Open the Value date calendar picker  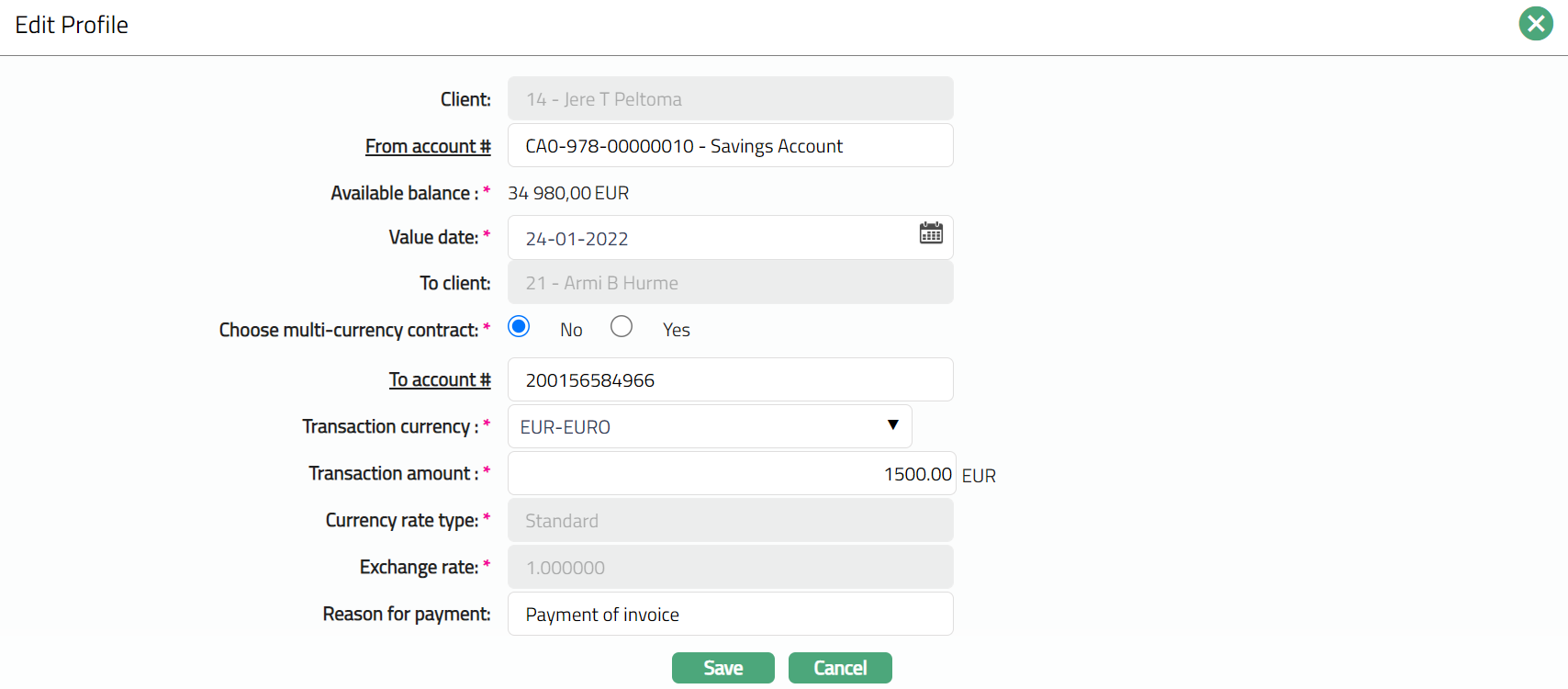pyautogui.click(x=931, y=233)
